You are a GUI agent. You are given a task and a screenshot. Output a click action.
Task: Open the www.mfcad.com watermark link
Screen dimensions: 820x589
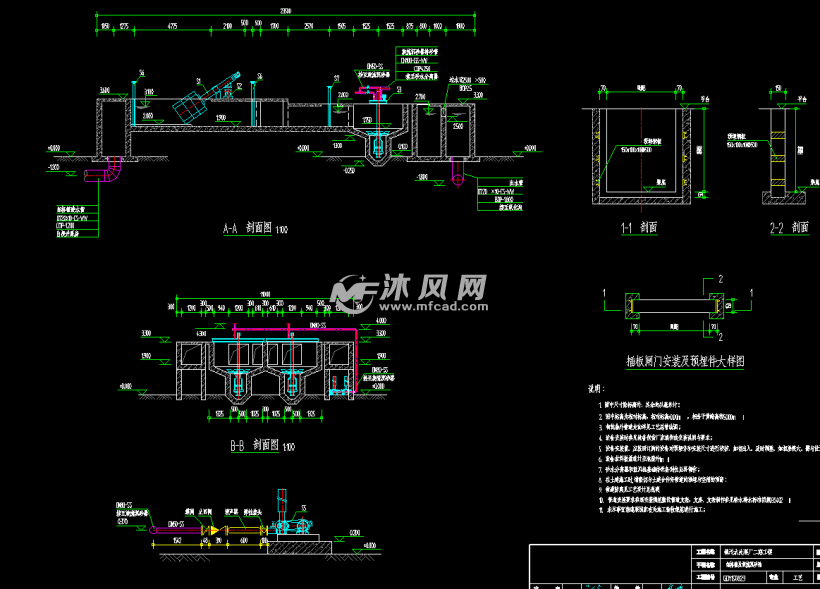[x=434, y=307]
